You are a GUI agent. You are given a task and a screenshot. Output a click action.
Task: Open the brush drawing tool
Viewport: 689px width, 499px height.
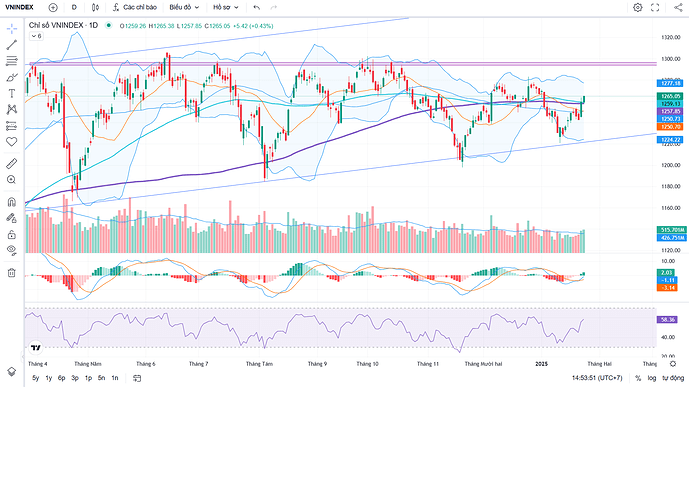pyautogui.click(x=11, y=77)
